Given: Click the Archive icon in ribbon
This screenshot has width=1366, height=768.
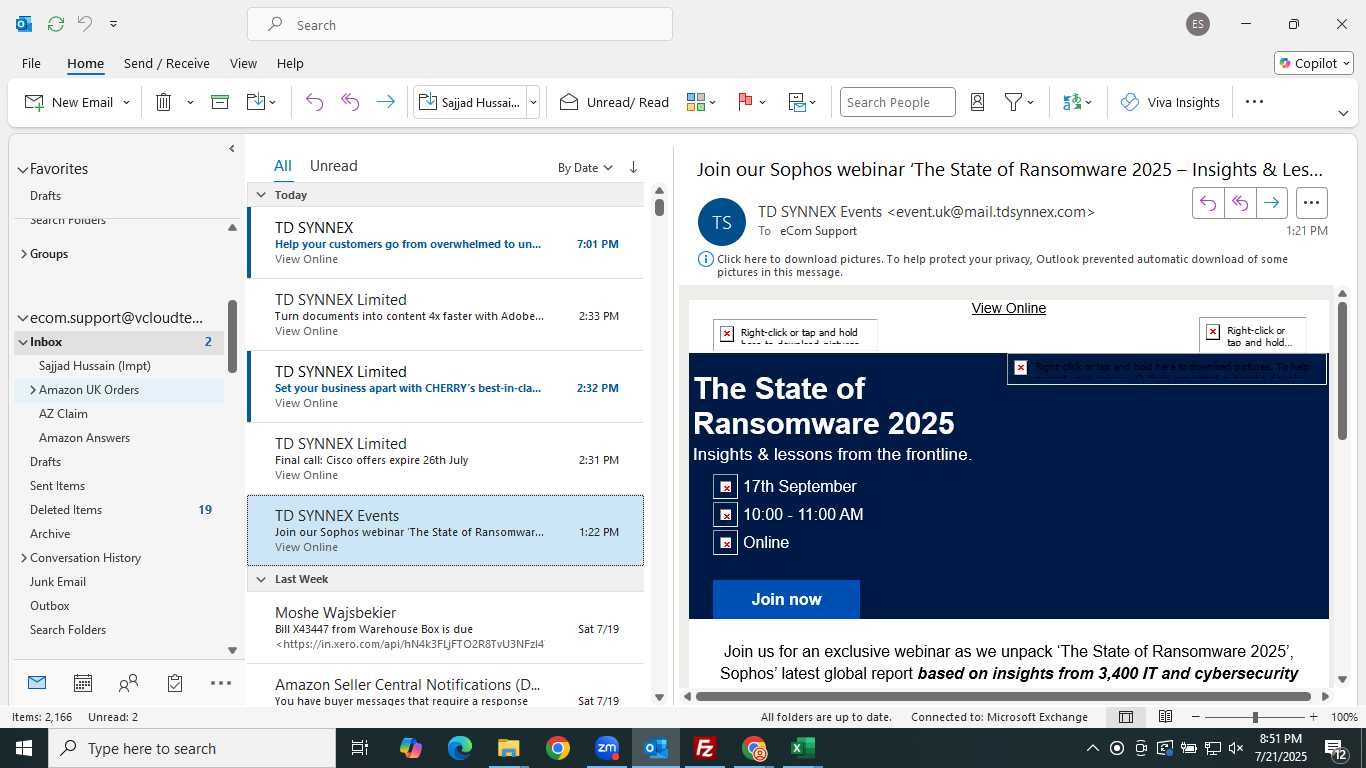Looking at the screenshot, I should coord(220,102).
